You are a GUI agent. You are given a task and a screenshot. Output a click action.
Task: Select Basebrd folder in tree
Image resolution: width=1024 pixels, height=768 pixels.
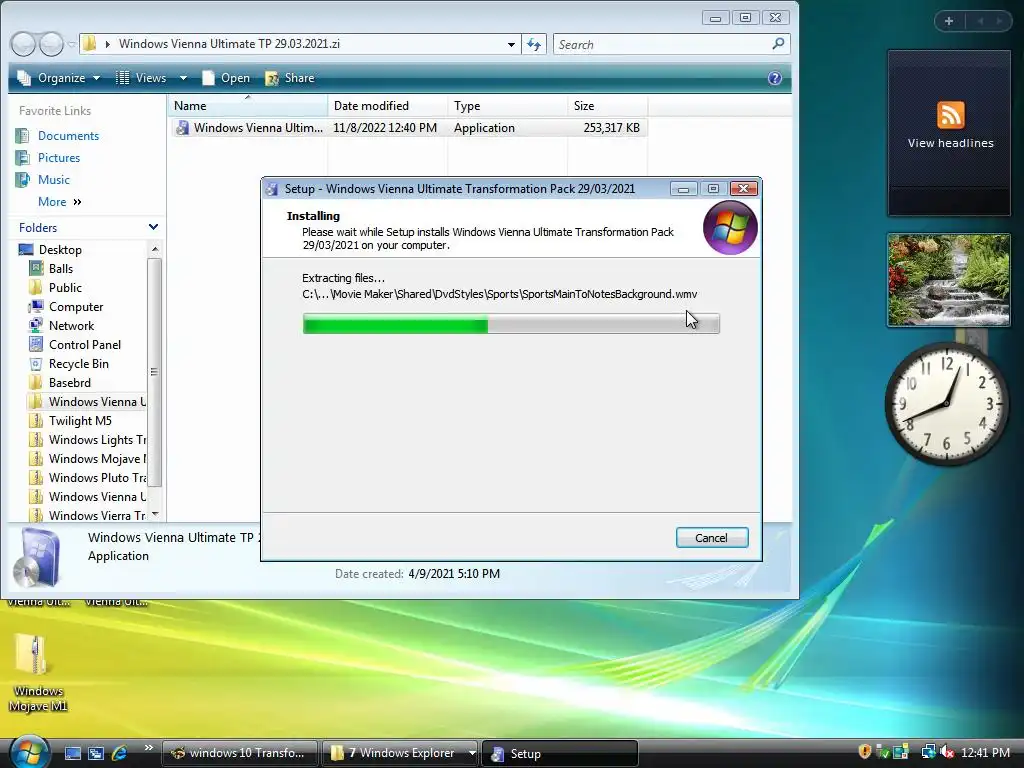69,382
